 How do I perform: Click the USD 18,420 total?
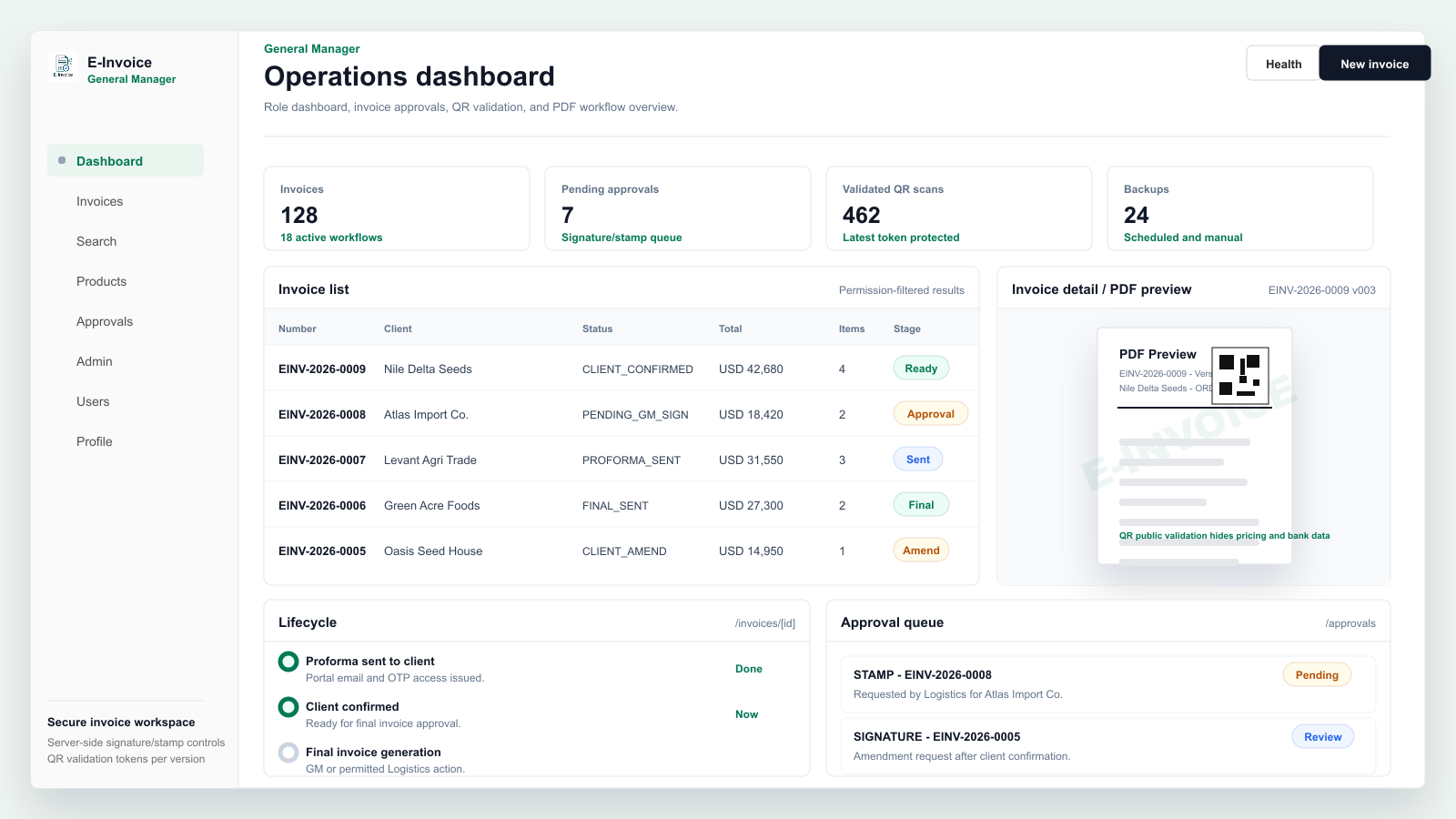pos(751,415)
